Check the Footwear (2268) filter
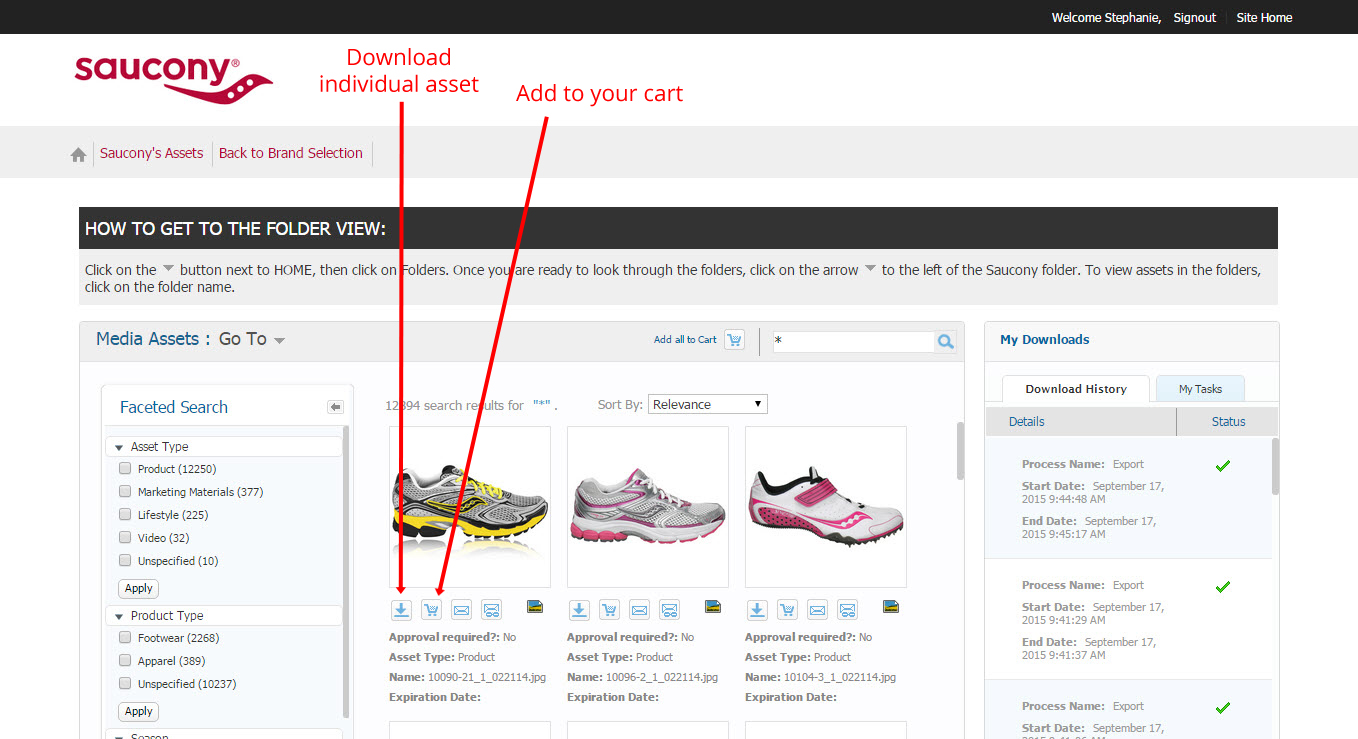The image size is (1358, 739). tap(125, 637)
